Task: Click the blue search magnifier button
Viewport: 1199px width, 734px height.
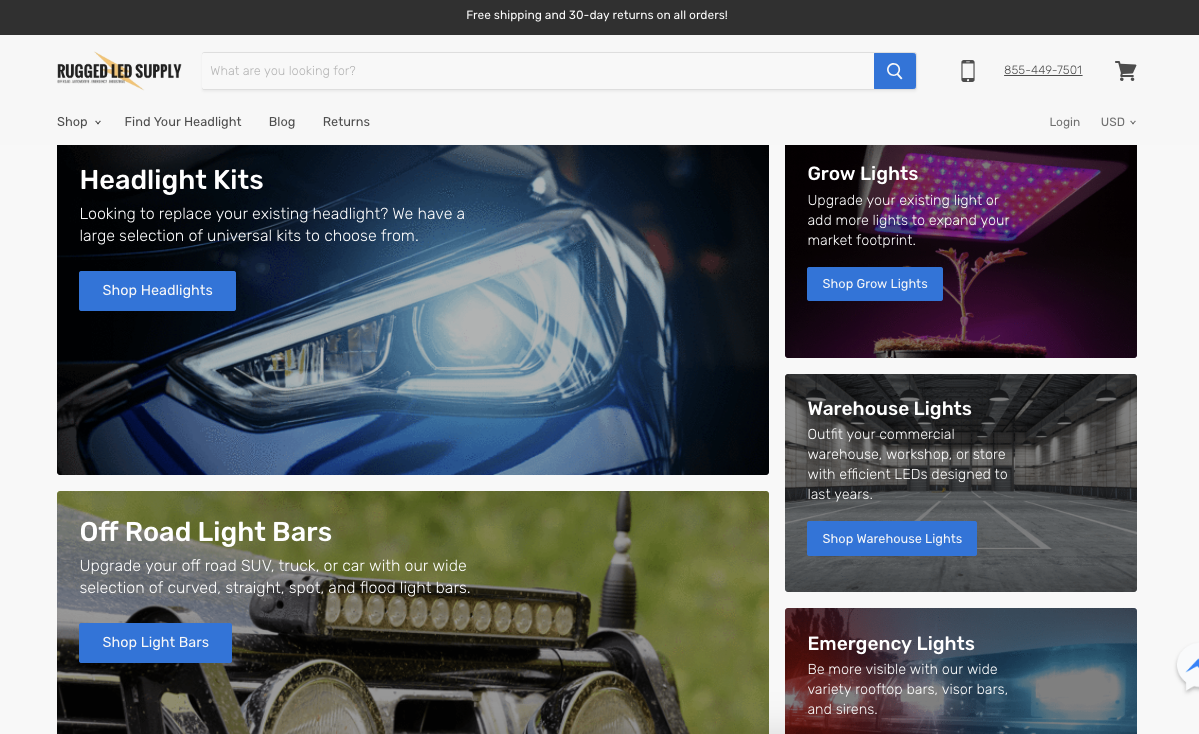Action: (x=895, y=71)
